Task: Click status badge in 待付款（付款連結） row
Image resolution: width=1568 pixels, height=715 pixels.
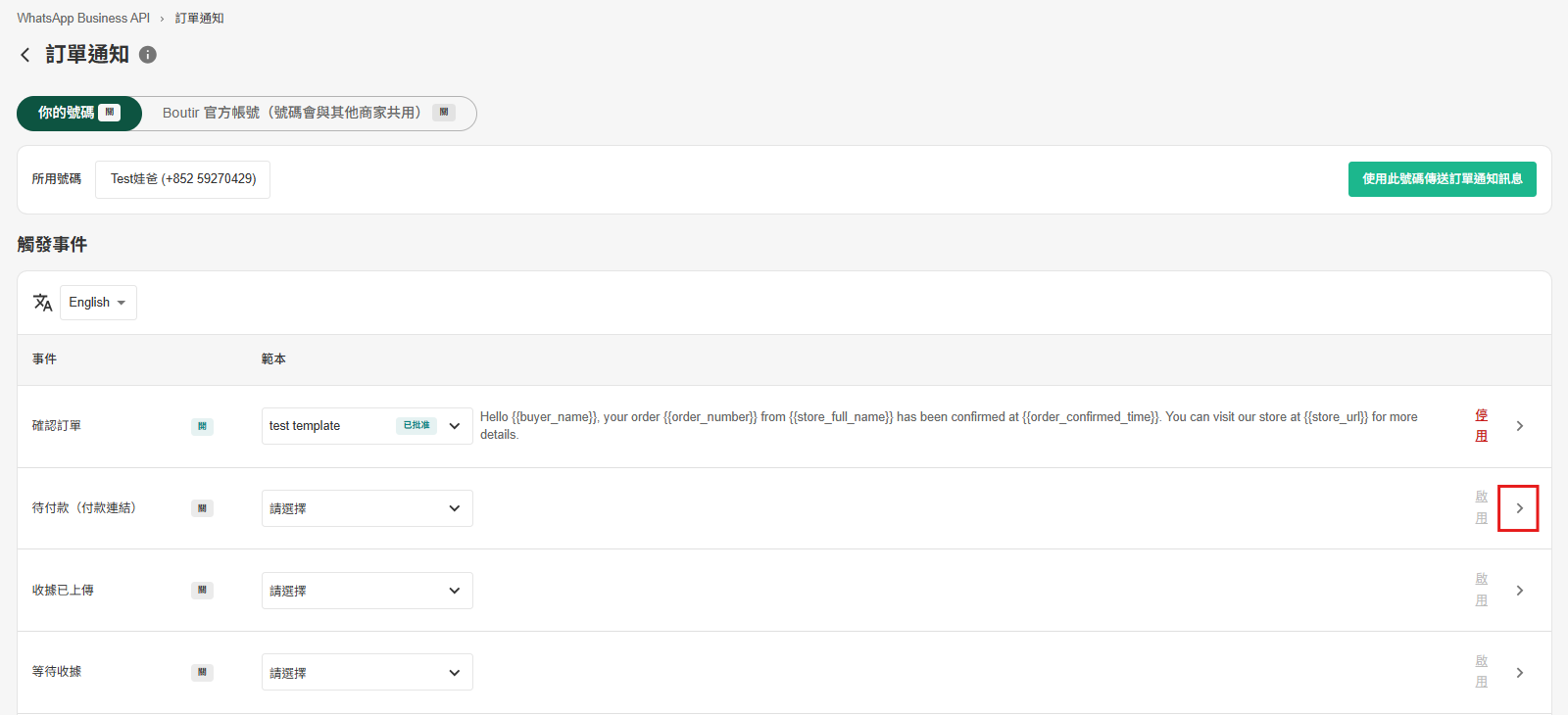Action: (202, 508)
